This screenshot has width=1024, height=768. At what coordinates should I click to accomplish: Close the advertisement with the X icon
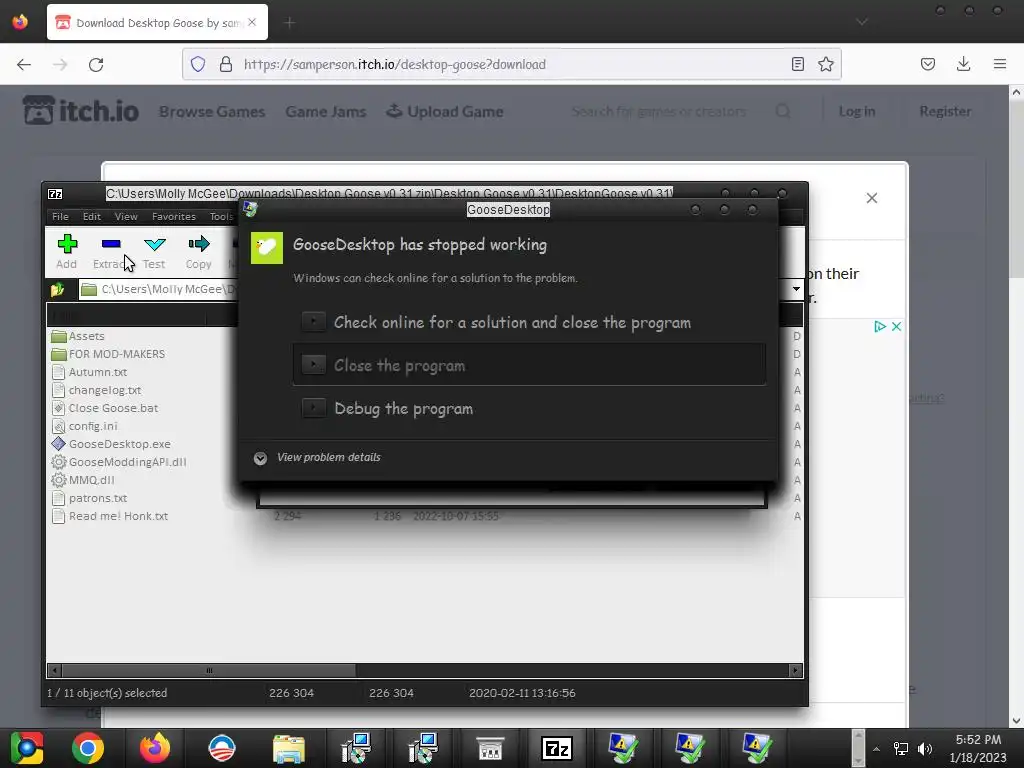click(896, 327)
